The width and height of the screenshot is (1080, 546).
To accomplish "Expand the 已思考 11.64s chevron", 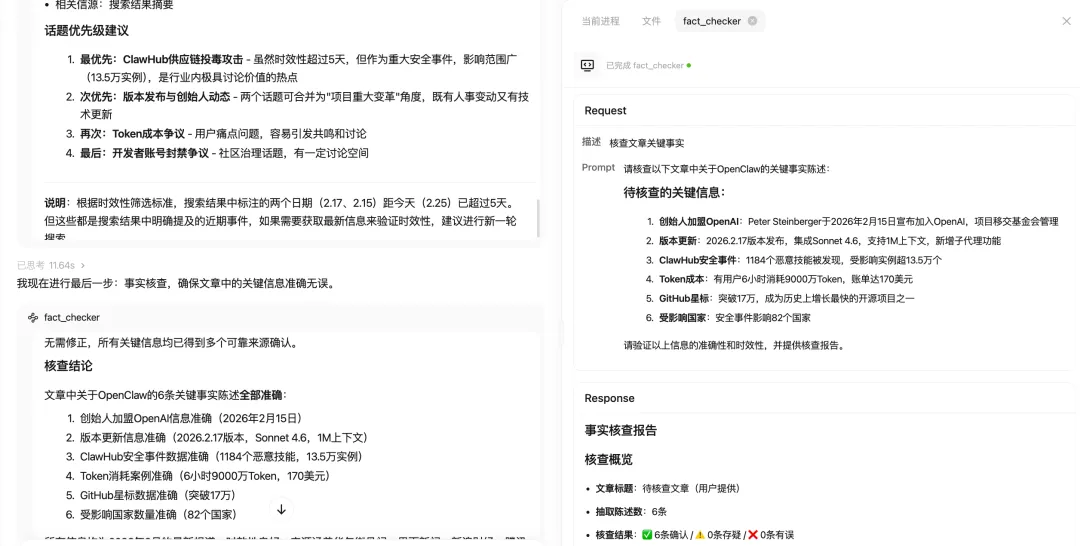I will (83, 265).
